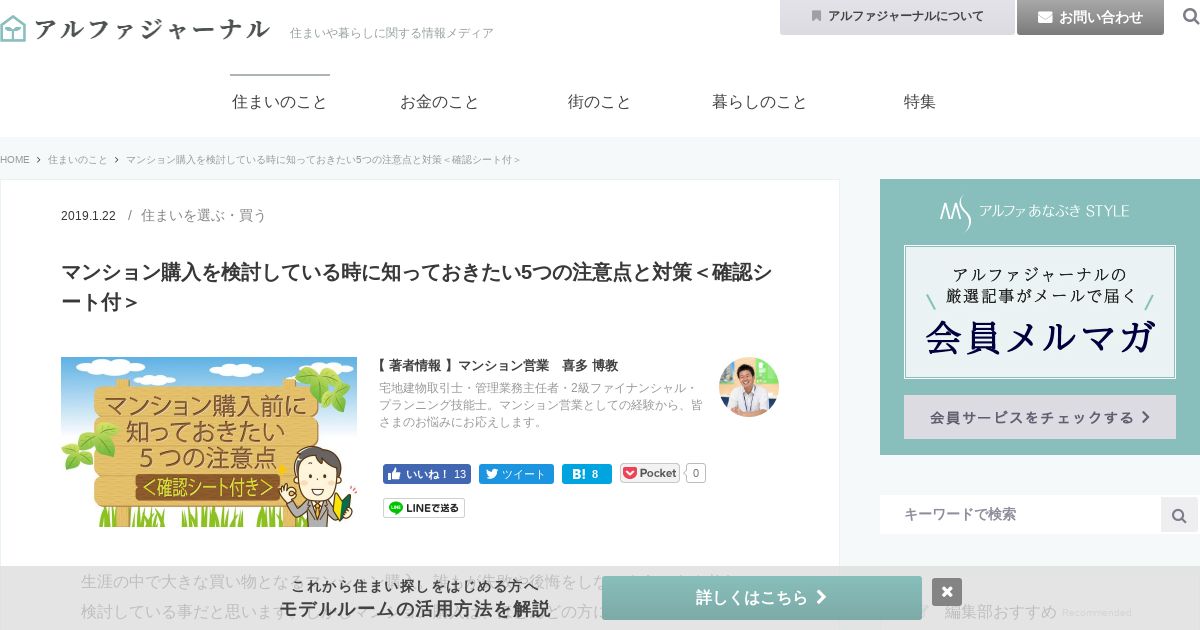Click 住まいのこと in the breadcrumb
1200x630 pixels.
[78, 160]
